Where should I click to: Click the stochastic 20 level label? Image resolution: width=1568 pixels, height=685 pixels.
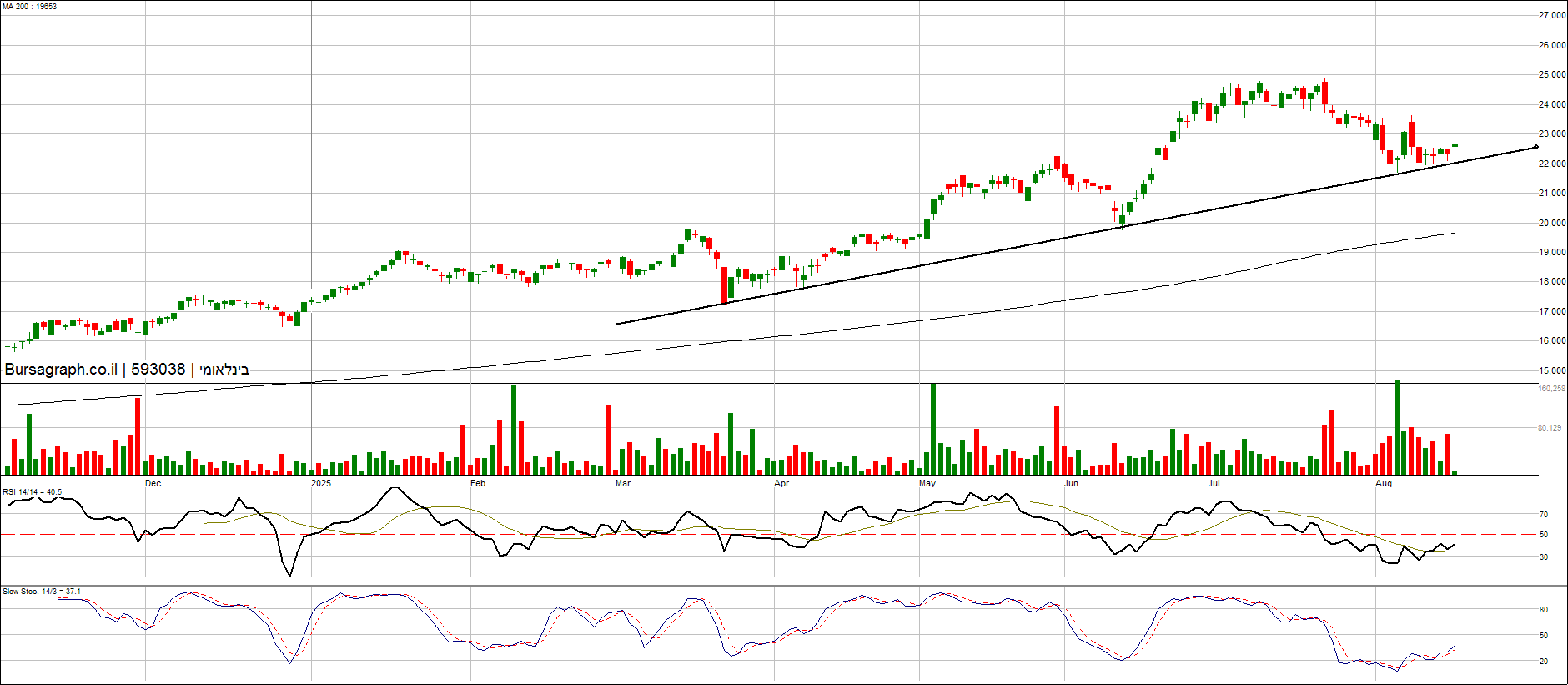coord(1544,662)
